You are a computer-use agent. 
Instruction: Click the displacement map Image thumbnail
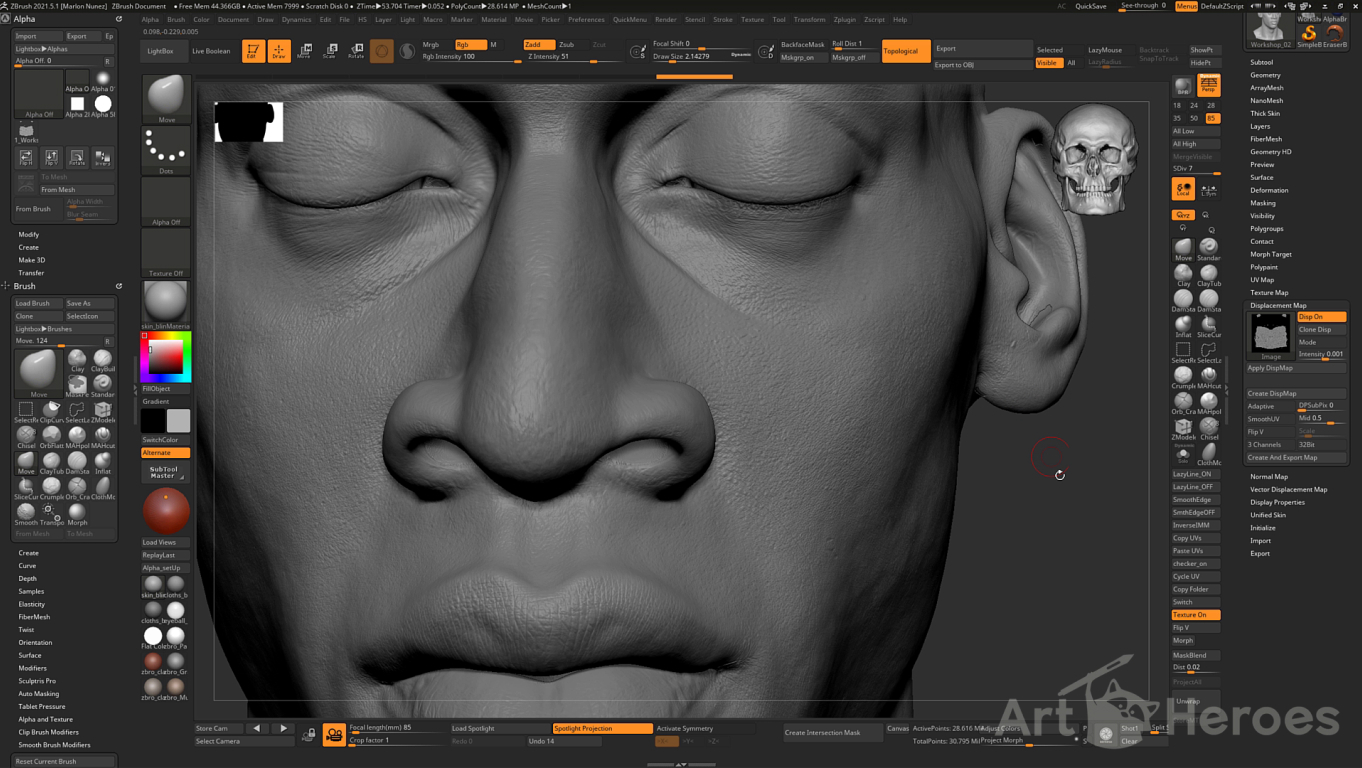coord(1271,336)
